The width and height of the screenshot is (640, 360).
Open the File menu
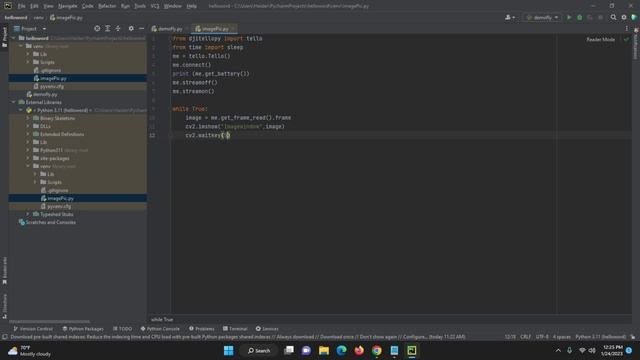21,6
